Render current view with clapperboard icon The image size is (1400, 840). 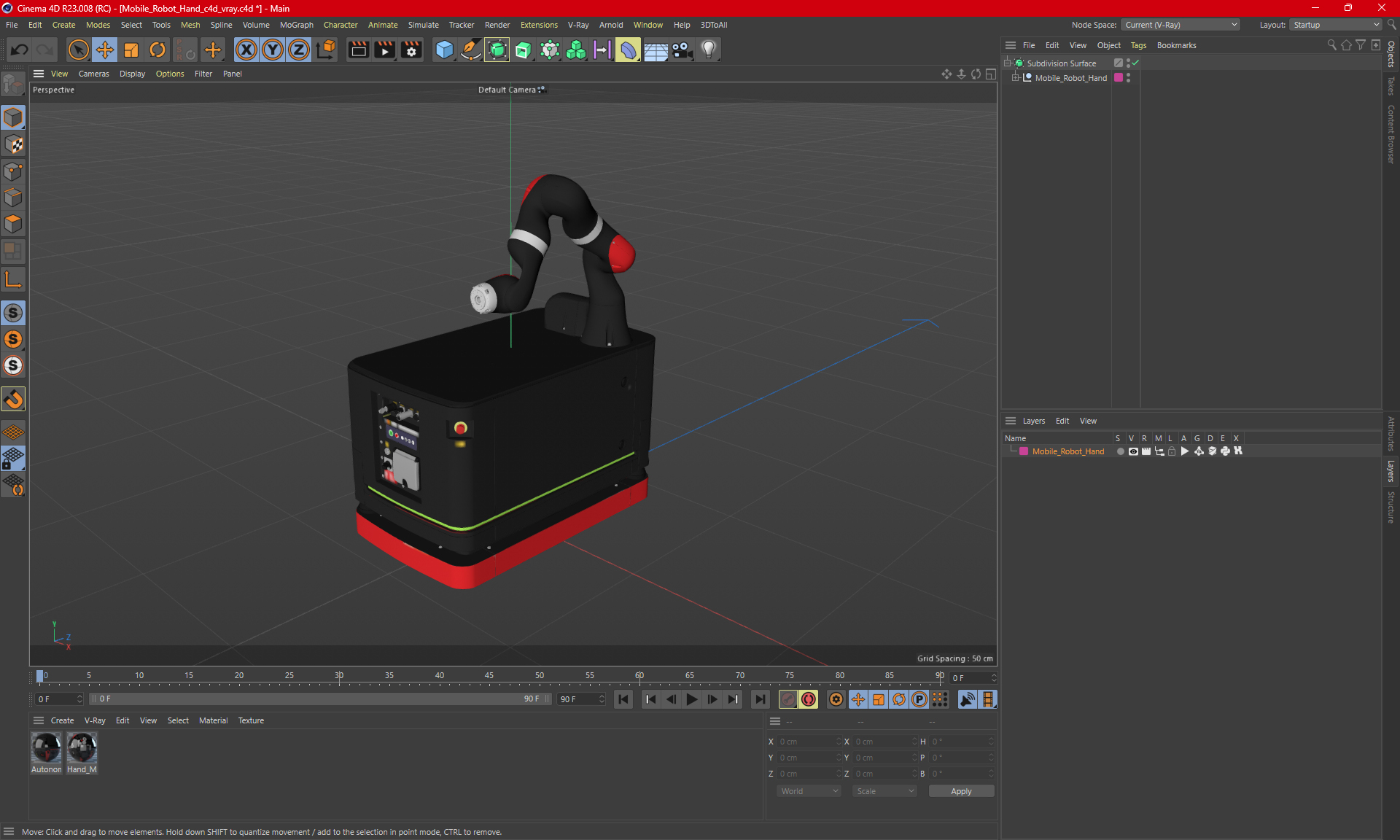358,50
